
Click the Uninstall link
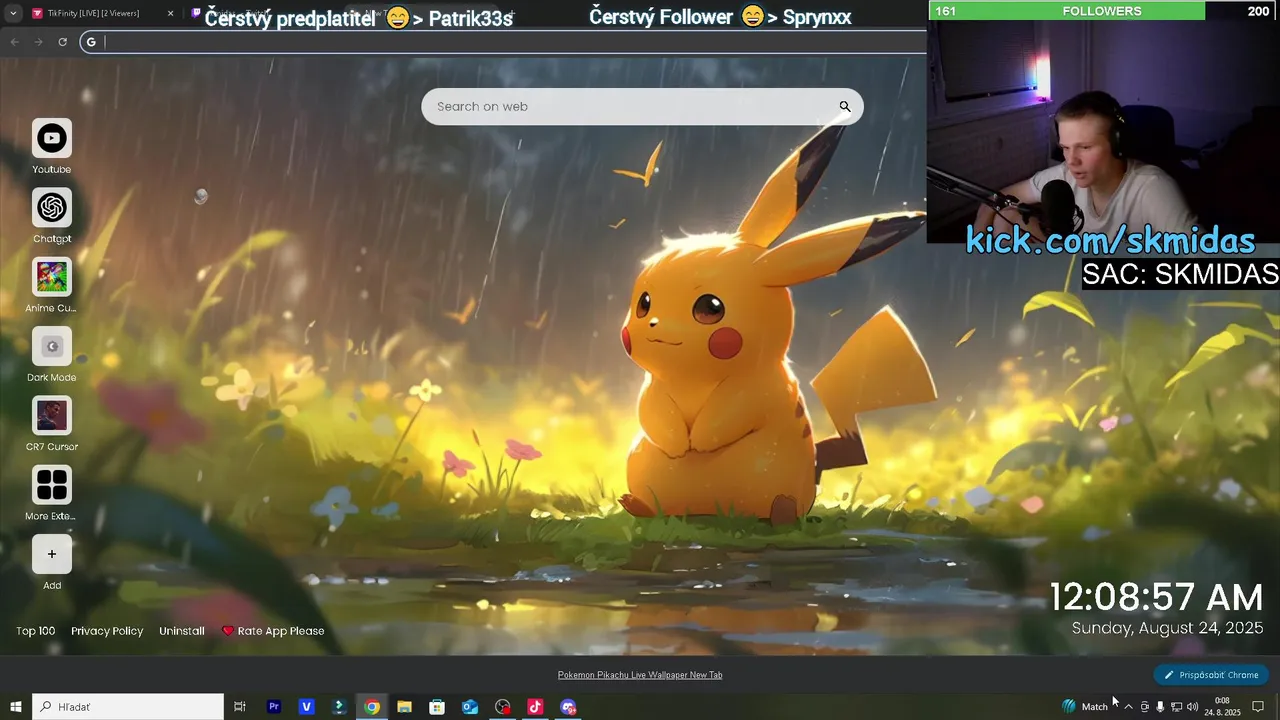[182, 631]
